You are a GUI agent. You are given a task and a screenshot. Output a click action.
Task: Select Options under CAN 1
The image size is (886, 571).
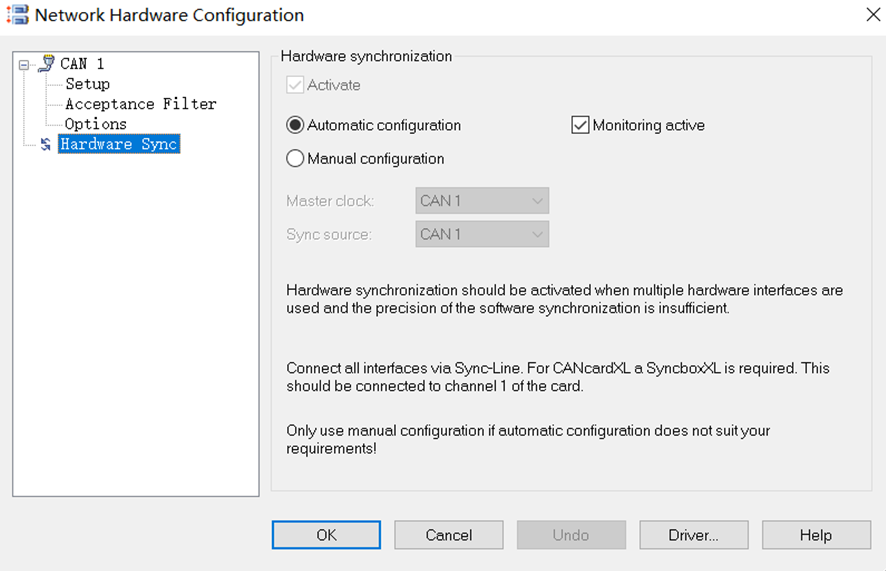click(x=95, y=124)
